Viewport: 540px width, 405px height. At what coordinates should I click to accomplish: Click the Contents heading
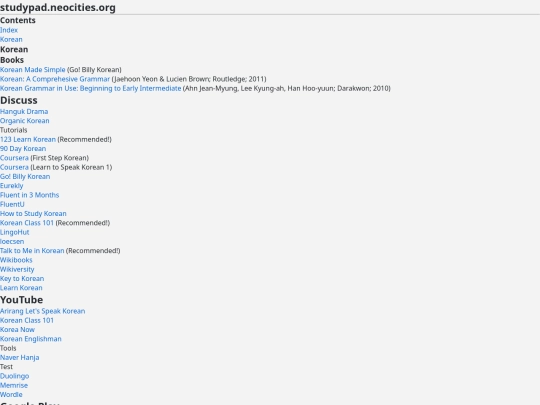[18, 20]
